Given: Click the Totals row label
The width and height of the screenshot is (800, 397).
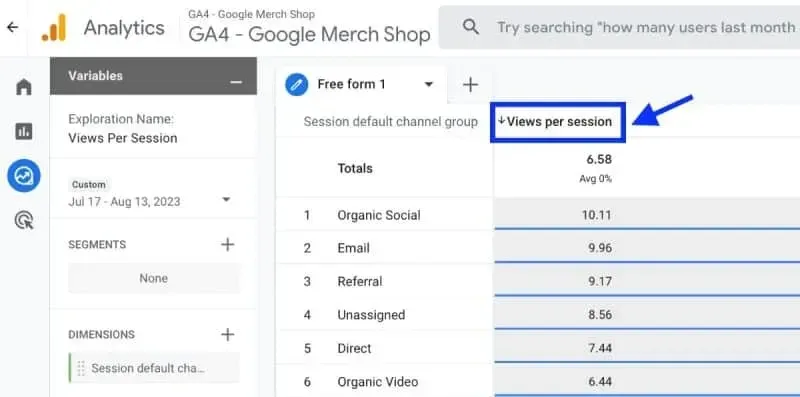Looking at the screenshot, I should 355,168.
